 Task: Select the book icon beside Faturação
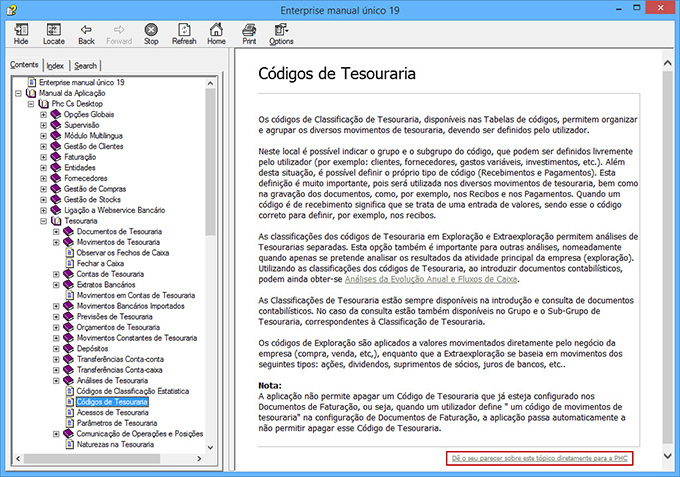coord(56,157)
